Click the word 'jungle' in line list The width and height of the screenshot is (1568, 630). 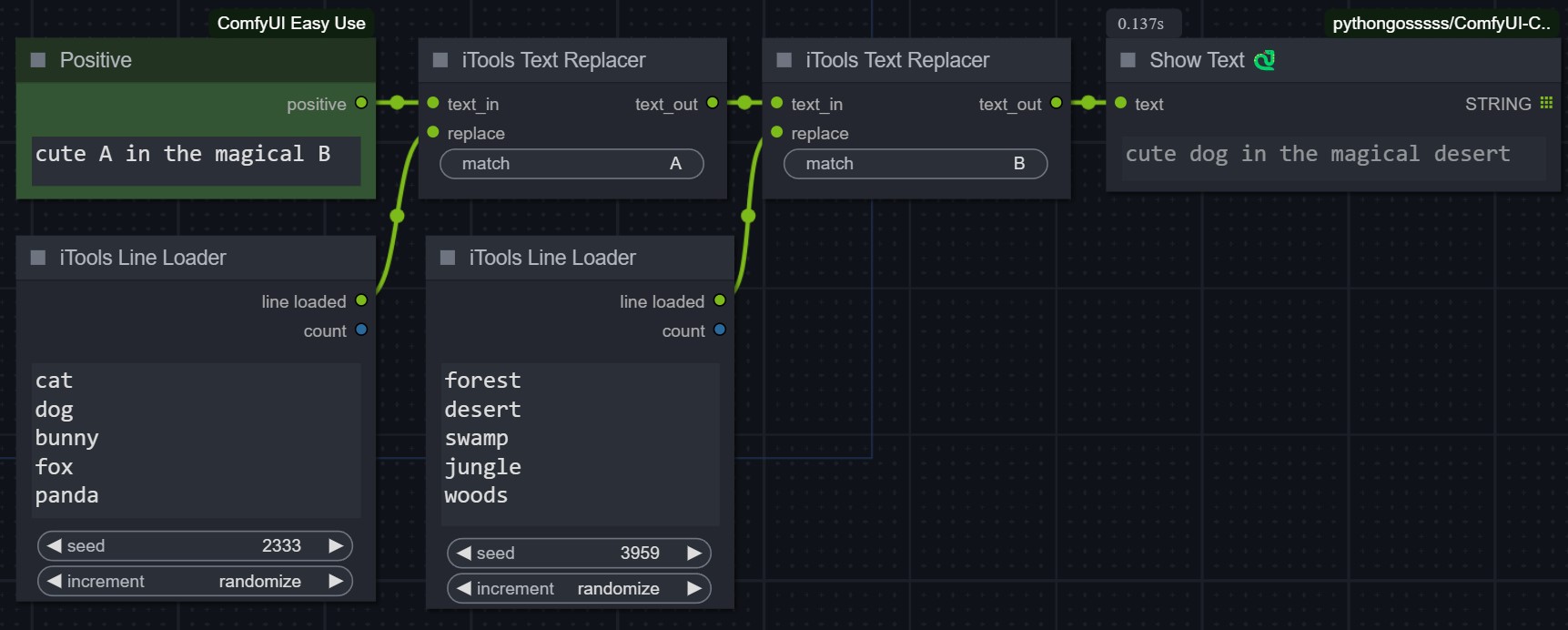[482, 467]
